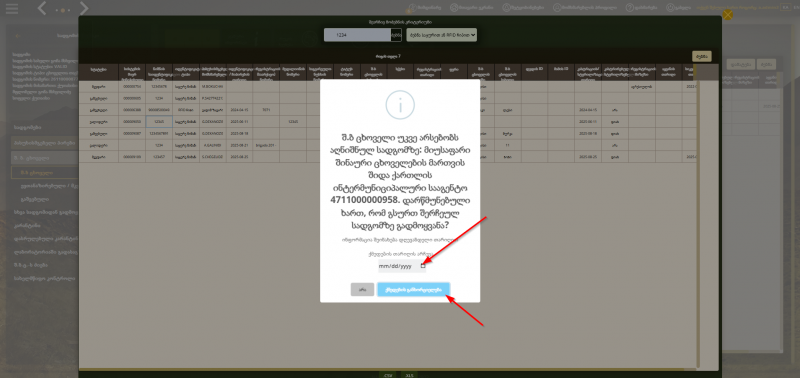Select the table cell 2025-08-21
Image resolution: width=800 pixels, height=378 pixels.
(x=239, y=145)
